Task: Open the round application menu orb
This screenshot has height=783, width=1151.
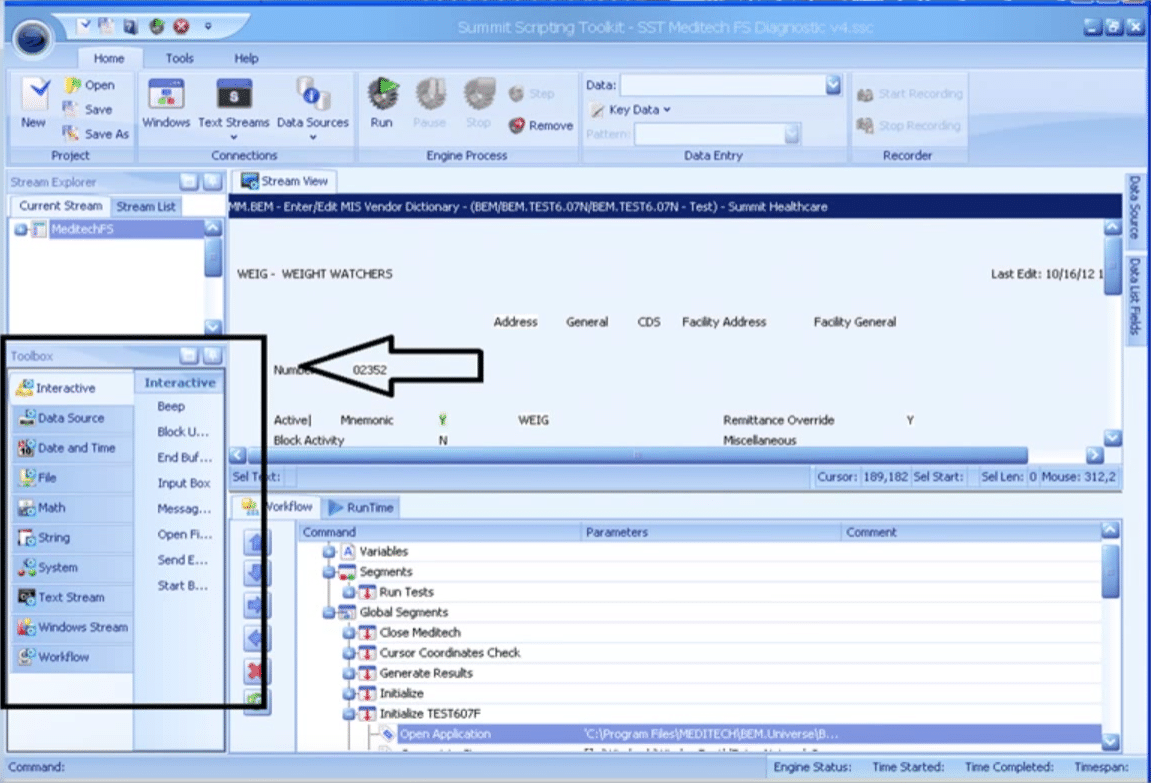Action: (32, 37)
